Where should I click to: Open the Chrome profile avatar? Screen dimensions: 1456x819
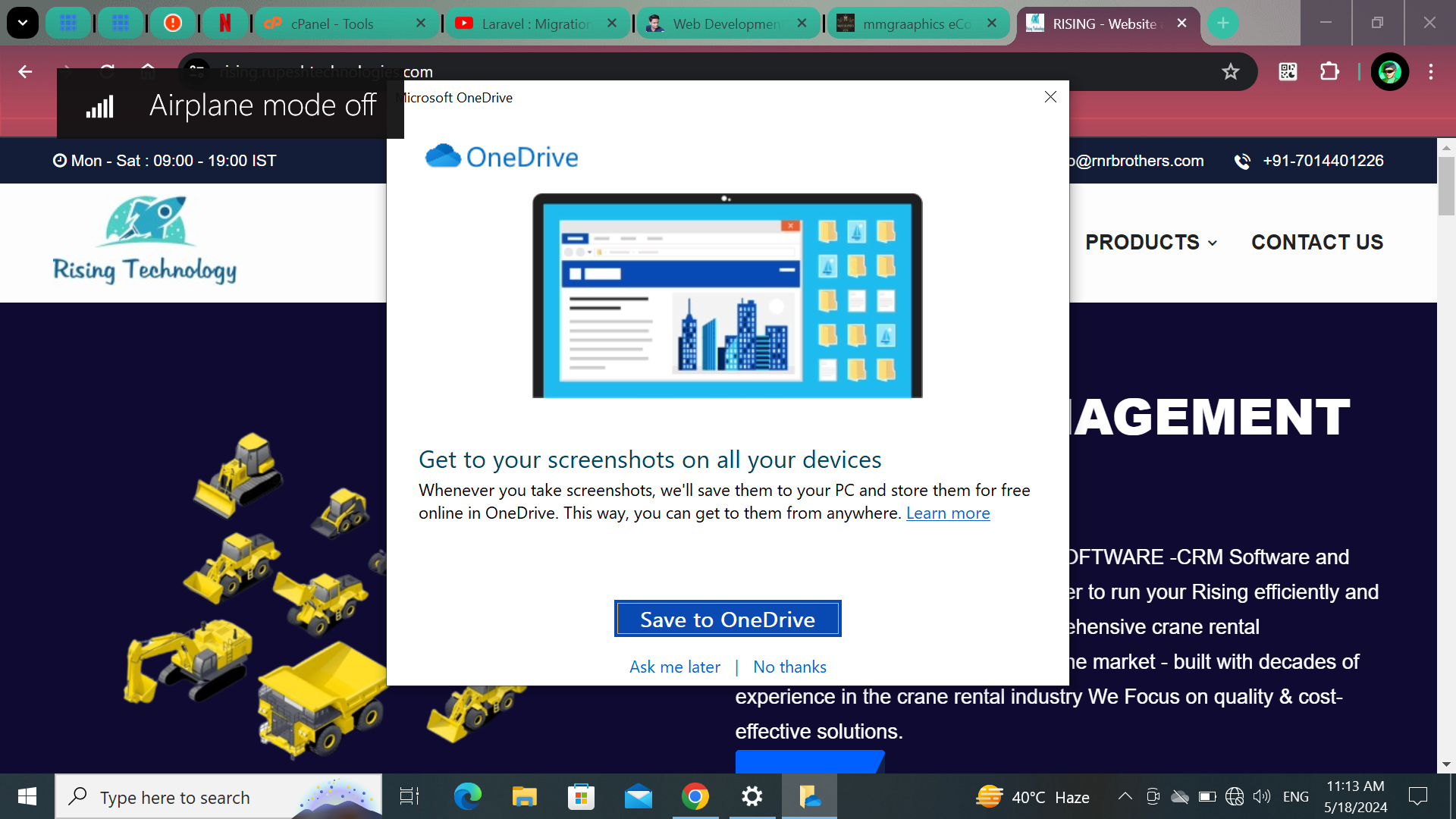(x=1389, y=72)
